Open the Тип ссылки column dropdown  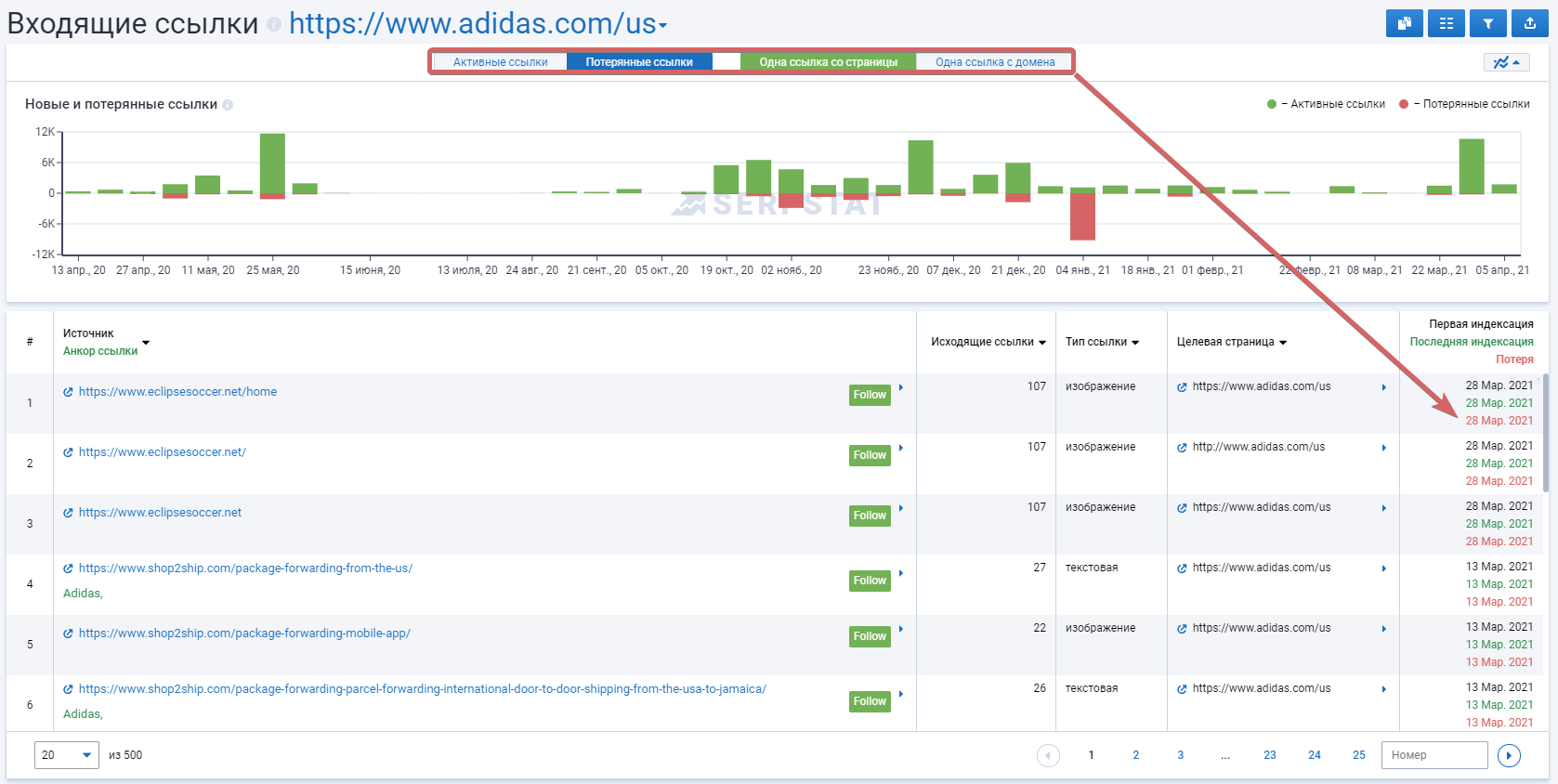coord(1135,343)
